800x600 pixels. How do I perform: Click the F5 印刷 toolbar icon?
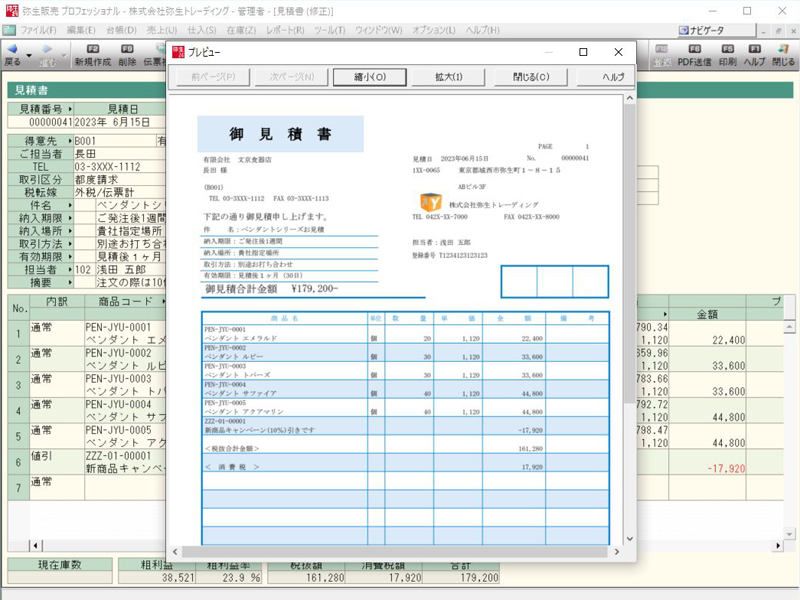(728, 49)
